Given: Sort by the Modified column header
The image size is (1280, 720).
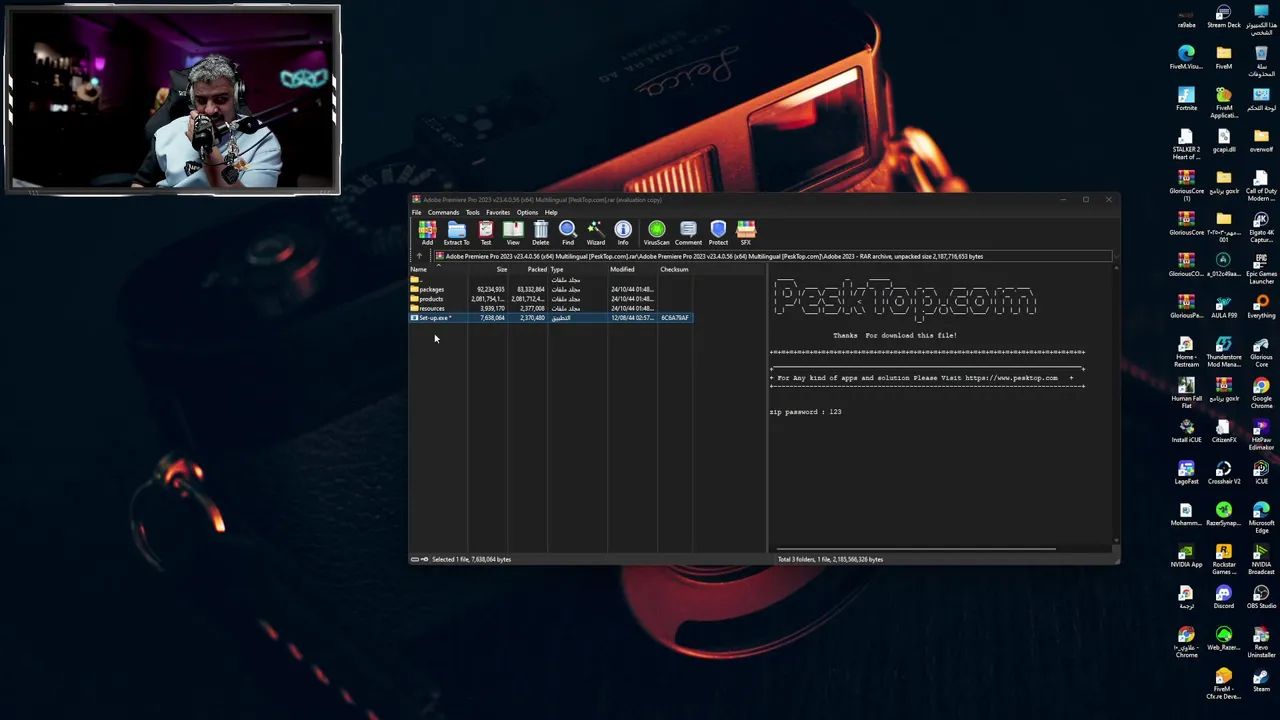Looking at the screenshot, I should coord(633,269).
